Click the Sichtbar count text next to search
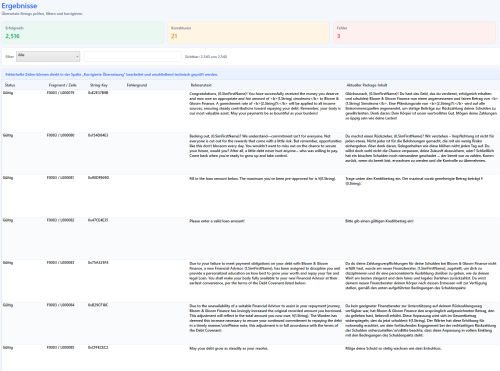Screen dimensions: 500x371 coord(206,57)
